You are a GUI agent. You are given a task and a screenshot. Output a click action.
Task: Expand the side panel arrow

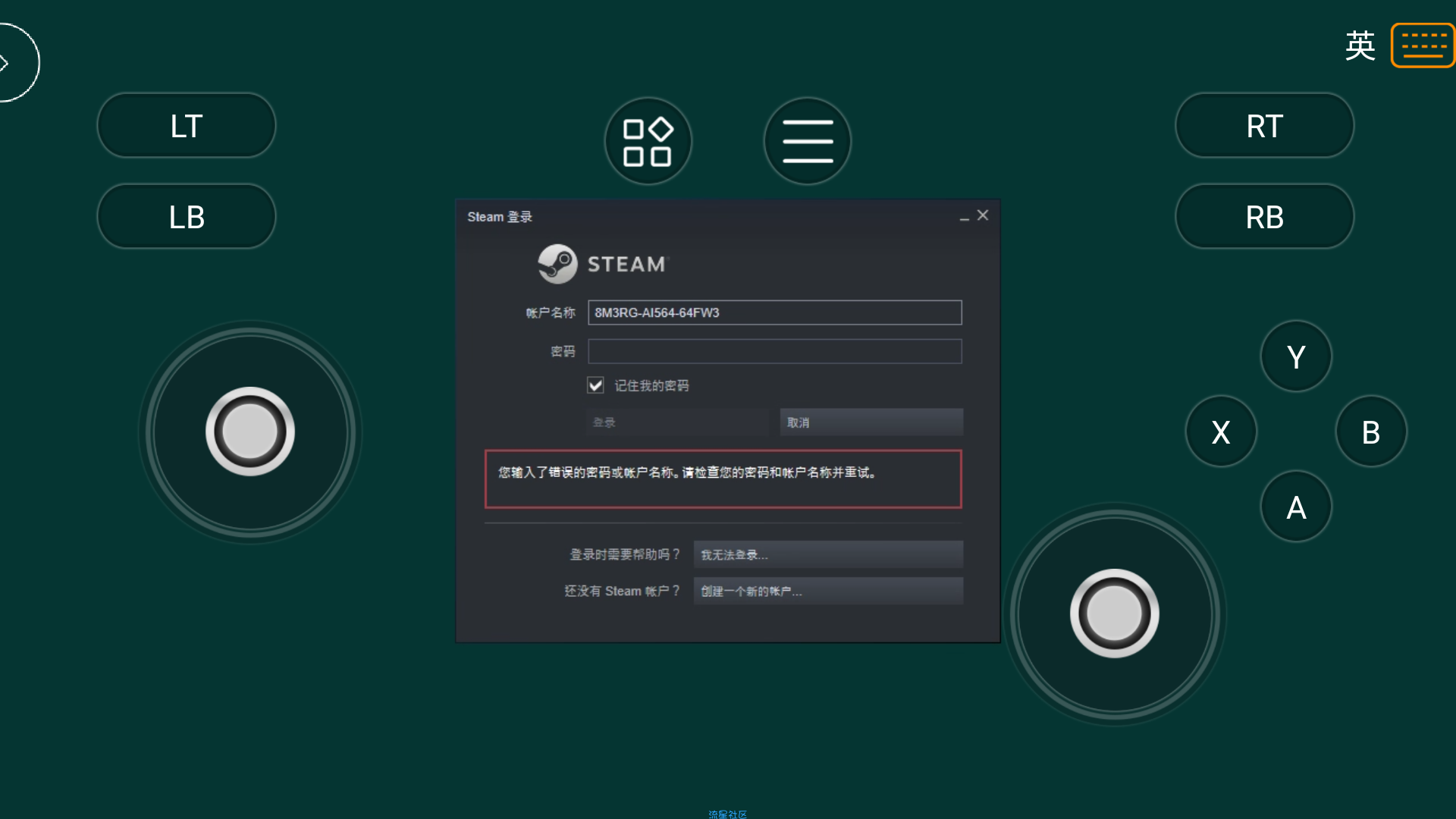(15, 63)
